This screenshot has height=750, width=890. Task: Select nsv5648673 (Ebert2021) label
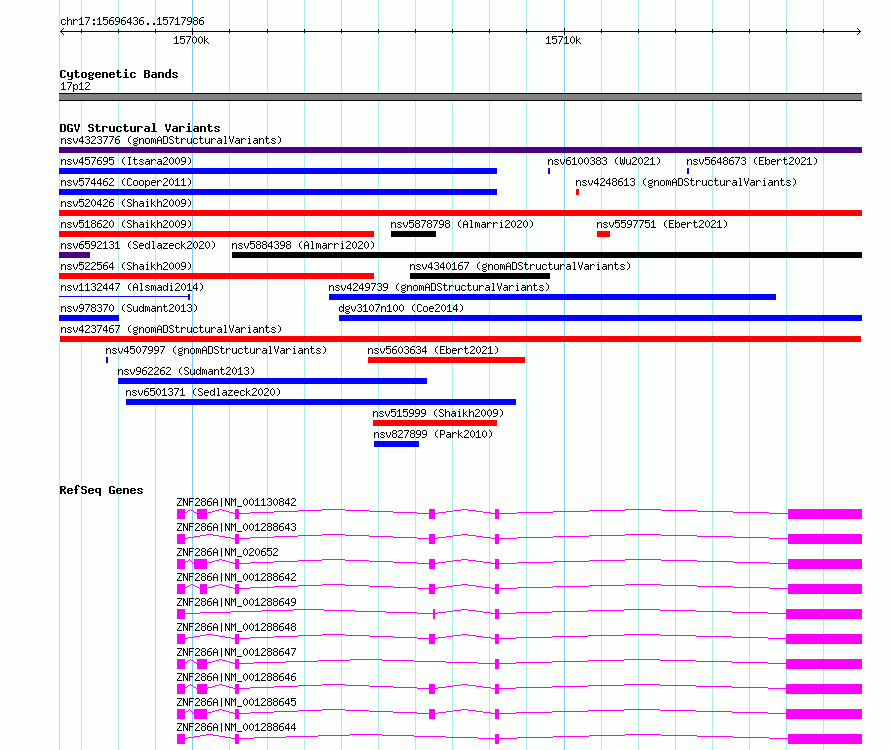pyautogui.click(x=752, y=161)
